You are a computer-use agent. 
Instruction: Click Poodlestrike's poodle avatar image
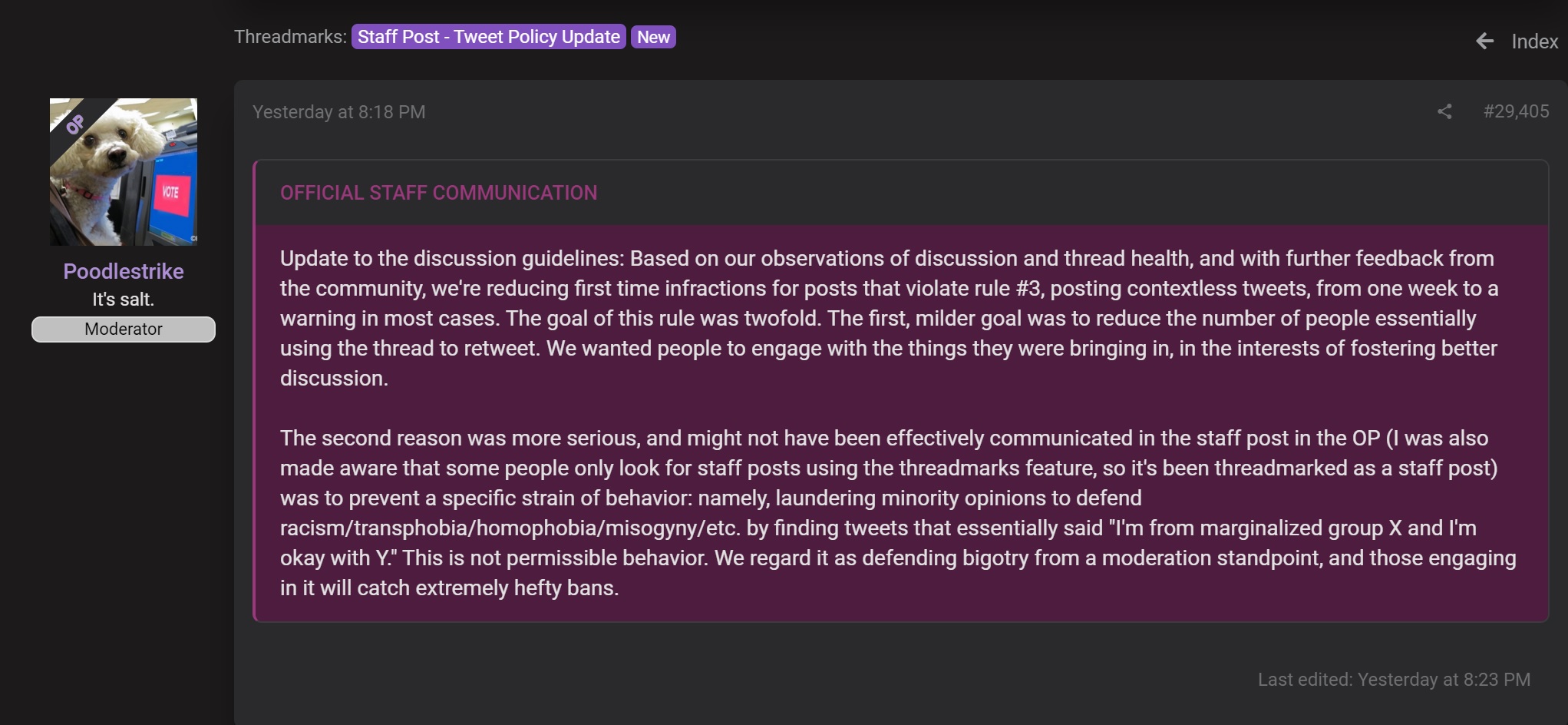coord(124,172)
